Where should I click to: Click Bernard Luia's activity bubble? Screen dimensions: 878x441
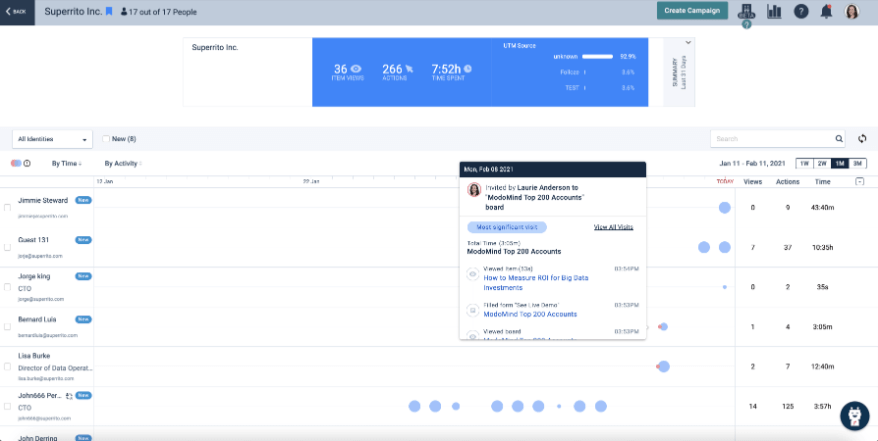[x=664, y=327]
